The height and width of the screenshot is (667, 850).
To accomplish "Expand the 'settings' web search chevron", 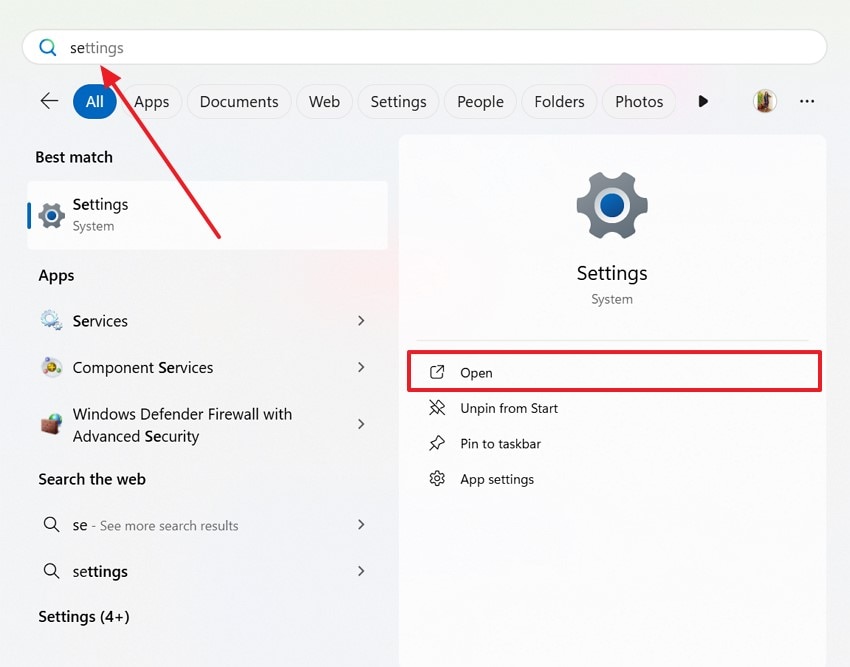I will coord(361,571).
